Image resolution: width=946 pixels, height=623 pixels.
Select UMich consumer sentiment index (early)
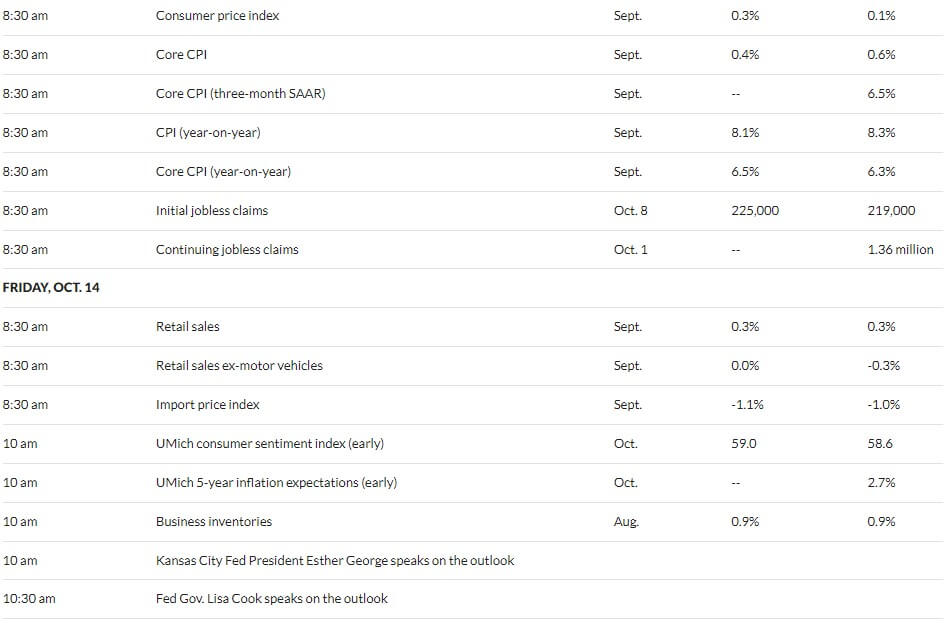(x=270, y=444)
